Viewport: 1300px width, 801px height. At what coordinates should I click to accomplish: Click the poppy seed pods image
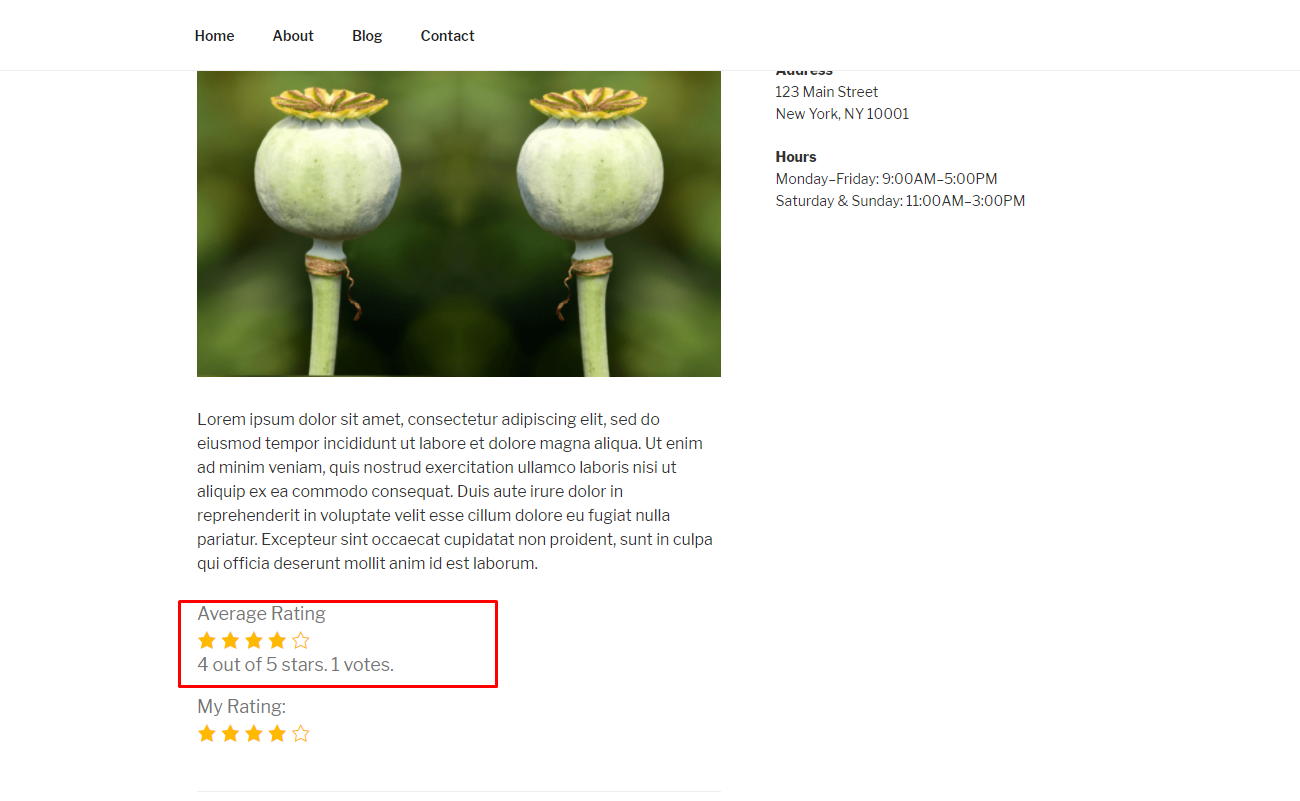click(x=459, y=224)
